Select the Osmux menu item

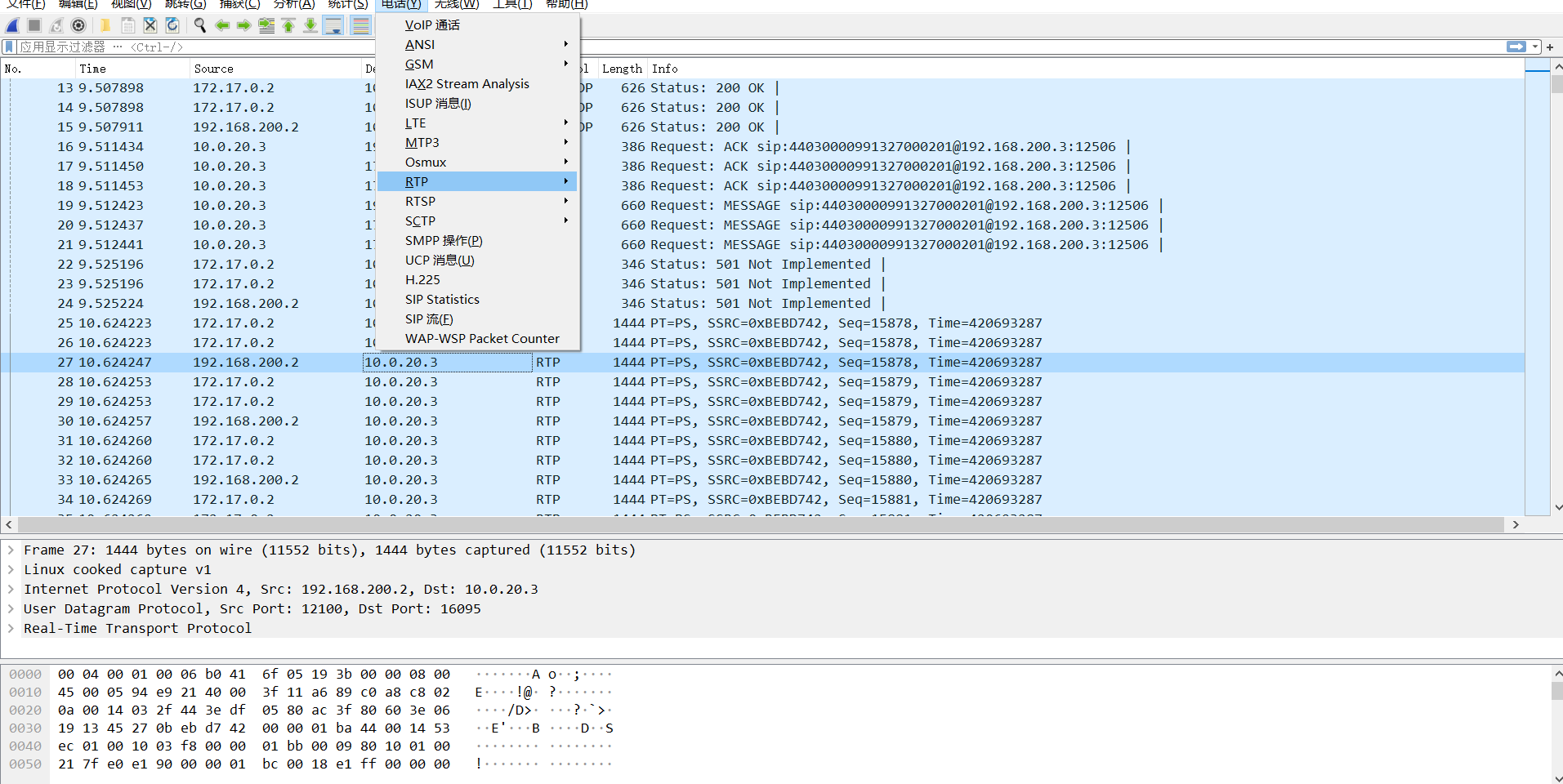(x=477, y=163)
